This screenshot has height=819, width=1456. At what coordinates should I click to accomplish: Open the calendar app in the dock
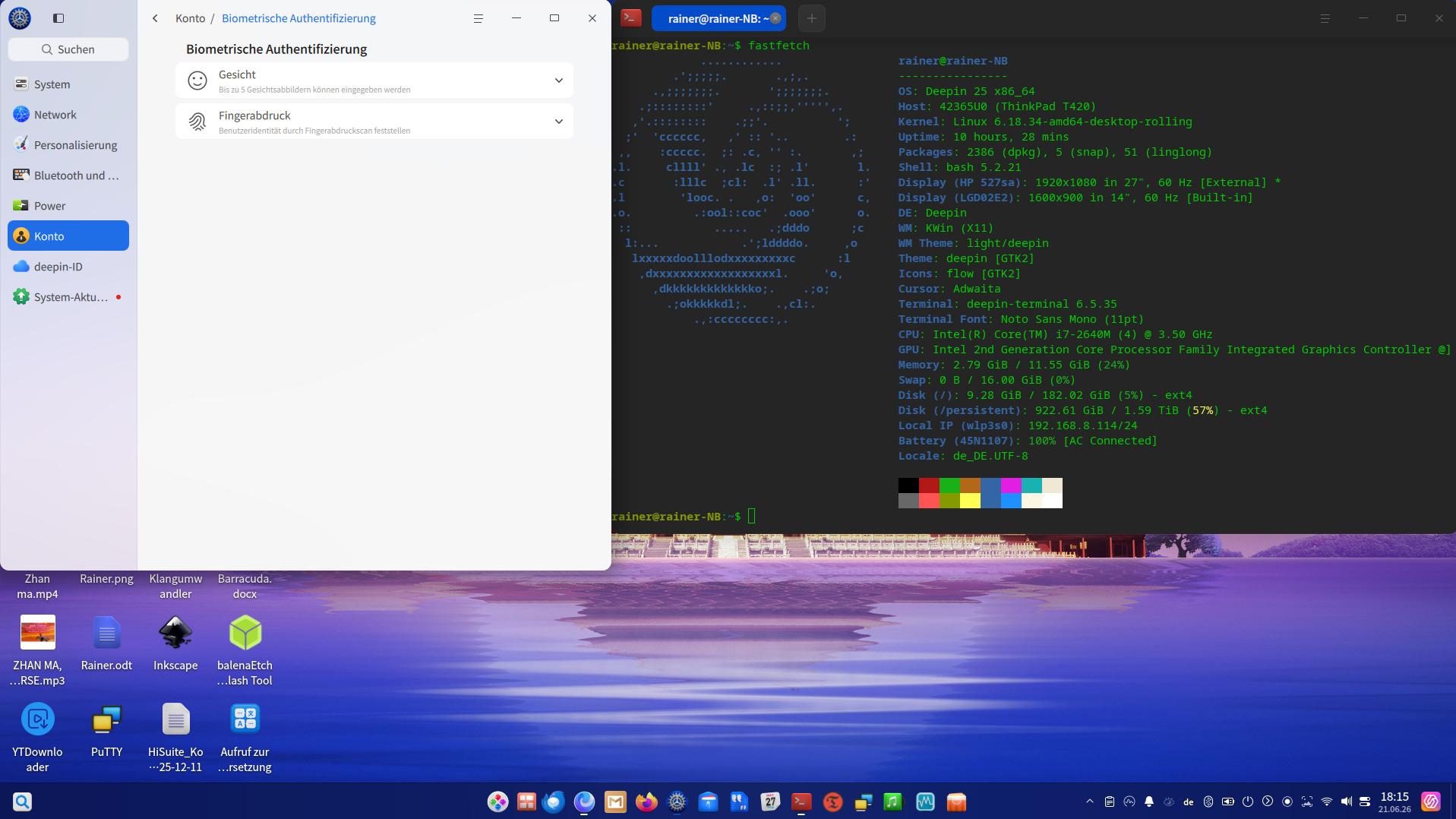coord(770,802)
